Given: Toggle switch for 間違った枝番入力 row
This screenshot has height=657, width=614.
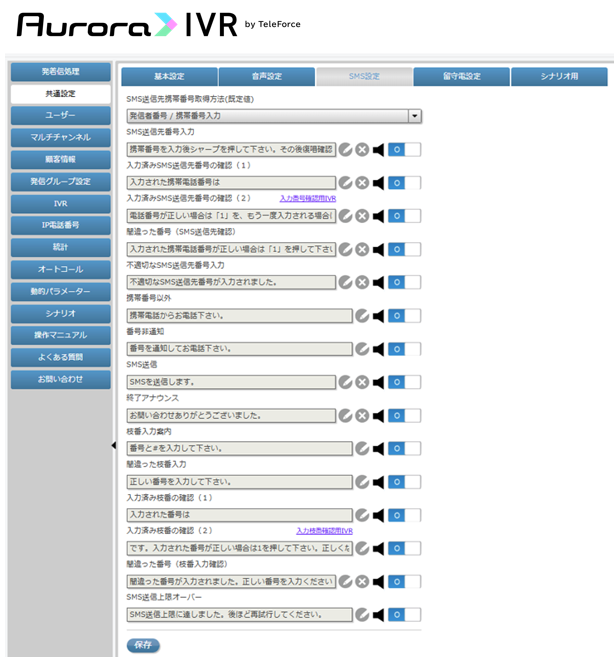Looking at the screenshot, I should (x=404, y=482).
